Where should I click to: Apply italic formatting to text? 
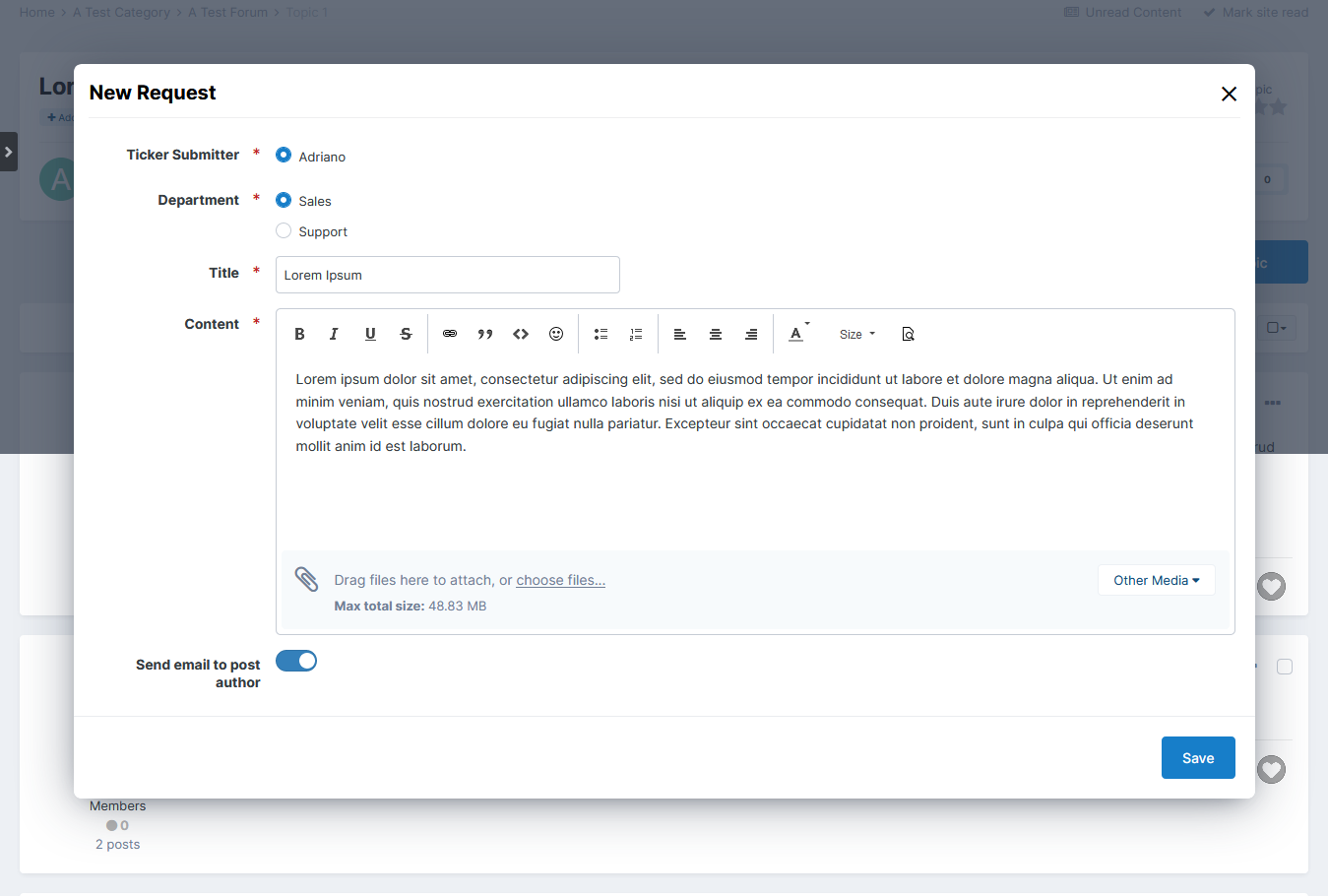(x=334, y=335)
